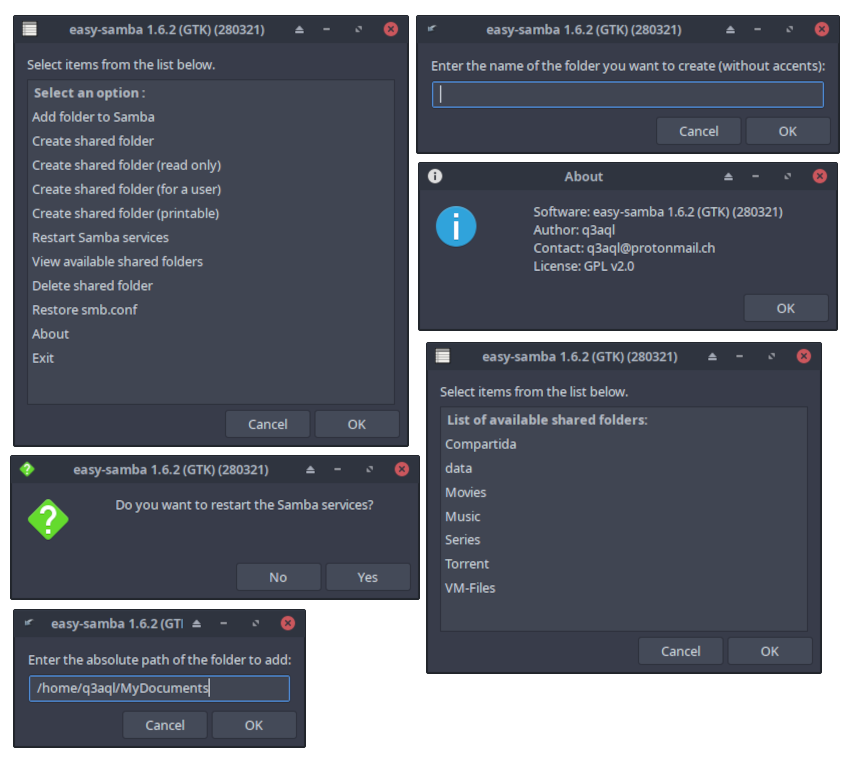Image resolution: width=850 pixels, height=760 pixels.
Task: Select the 'Torrent' shared folder
Action: coord(624,564)
